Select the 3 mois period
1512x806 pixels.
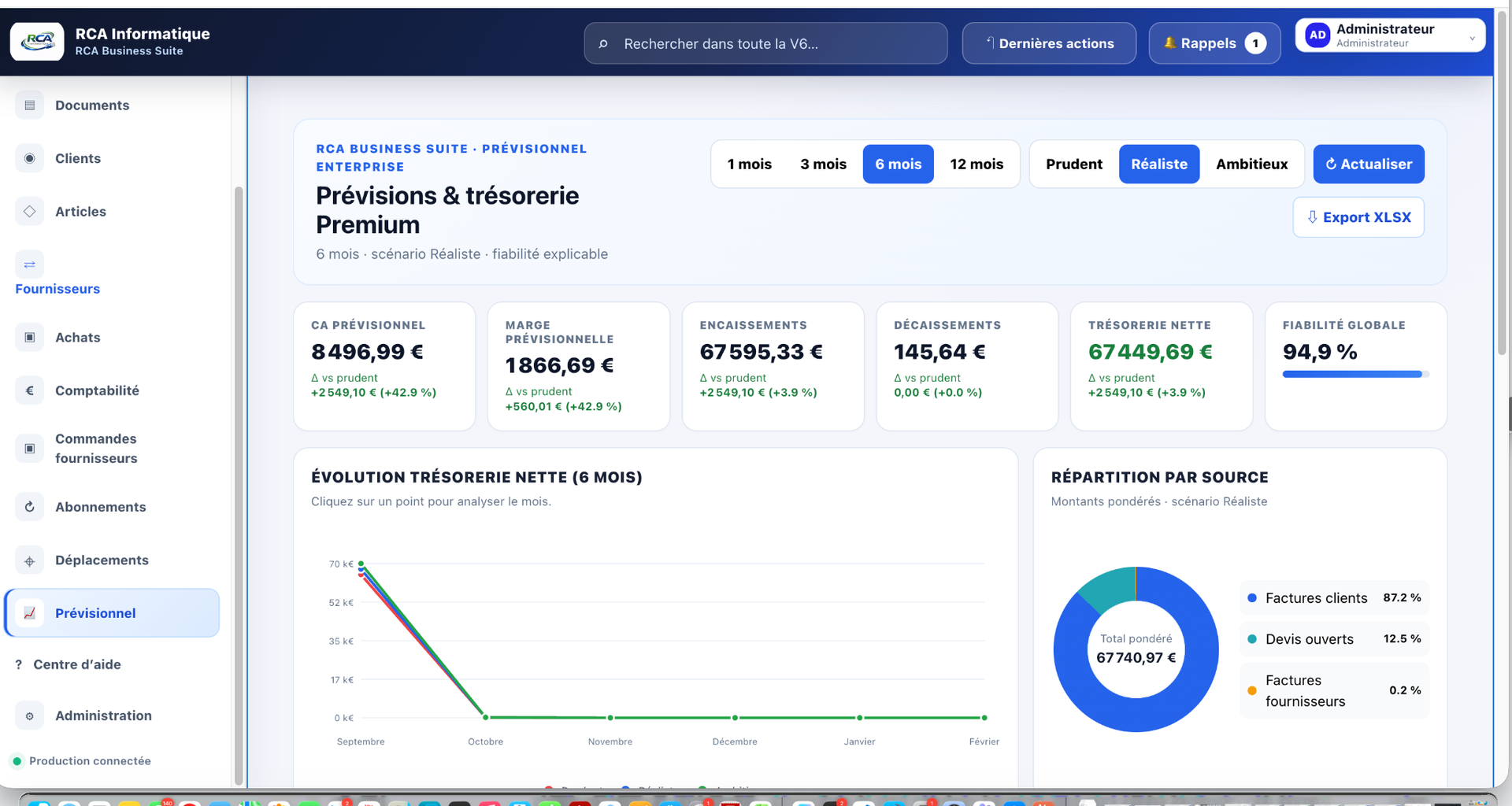tap(823, 164)
